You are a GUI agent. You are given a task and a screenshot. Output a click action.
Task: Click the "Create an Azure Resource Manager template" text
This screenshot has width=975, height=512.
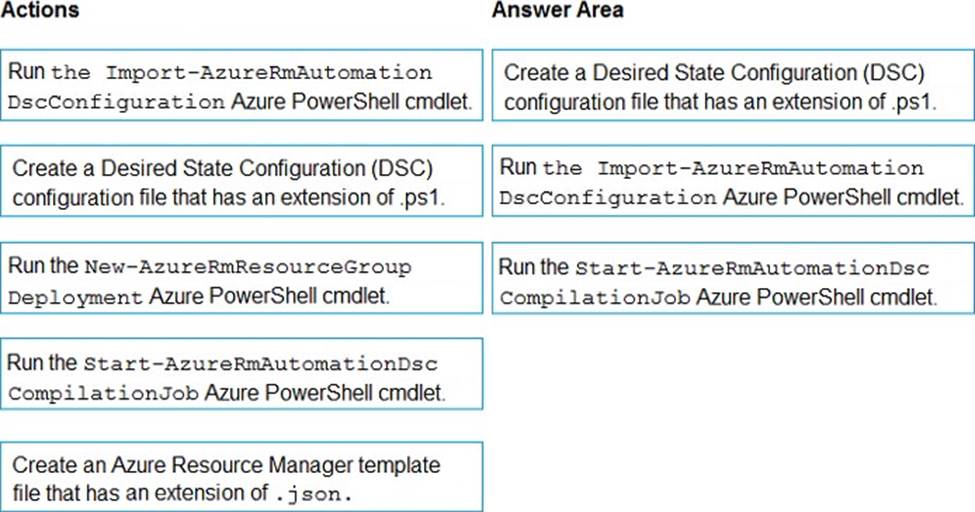click(227, 466)
